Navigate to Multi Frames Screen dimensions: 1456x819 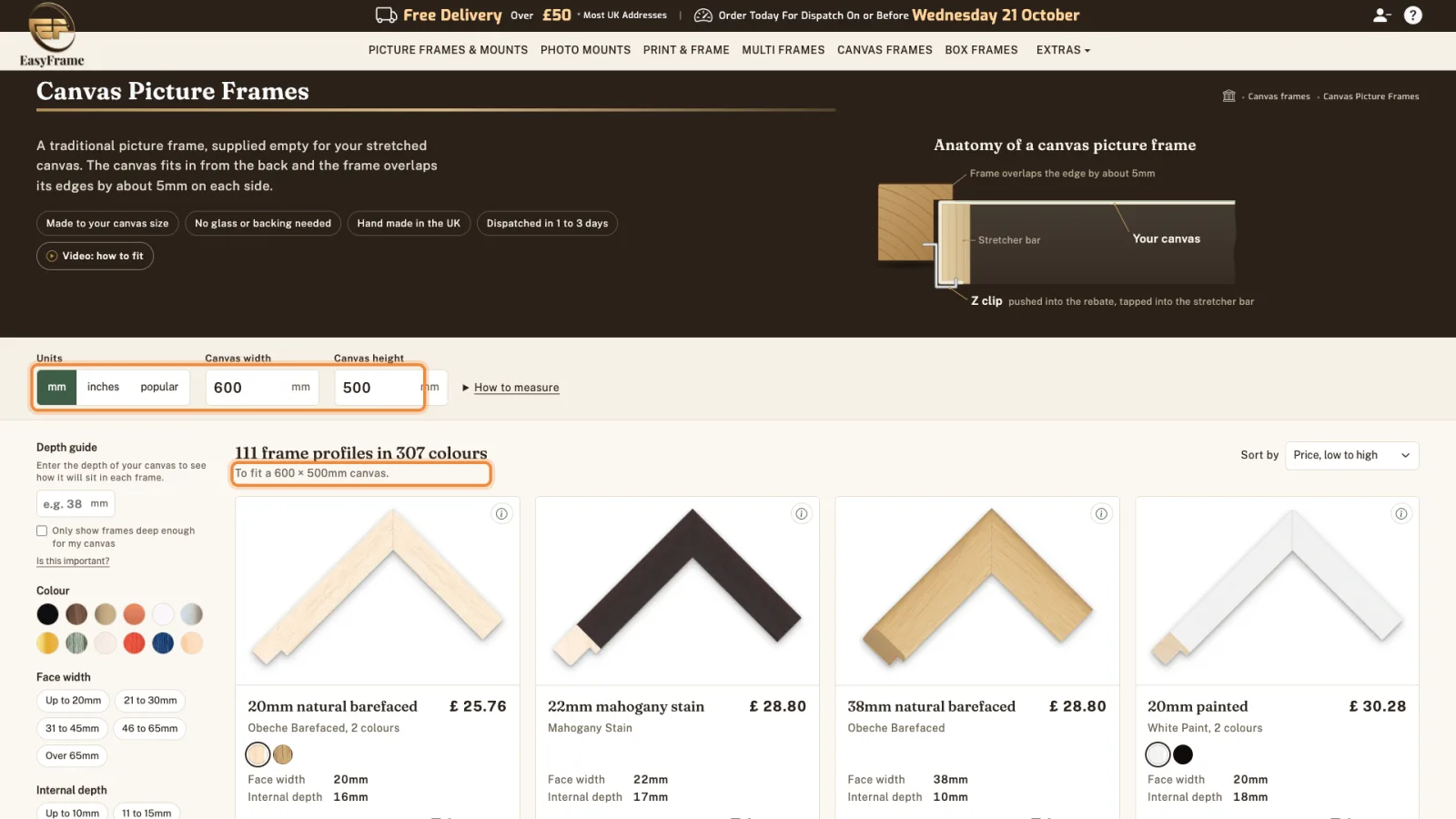click(784, 50)
